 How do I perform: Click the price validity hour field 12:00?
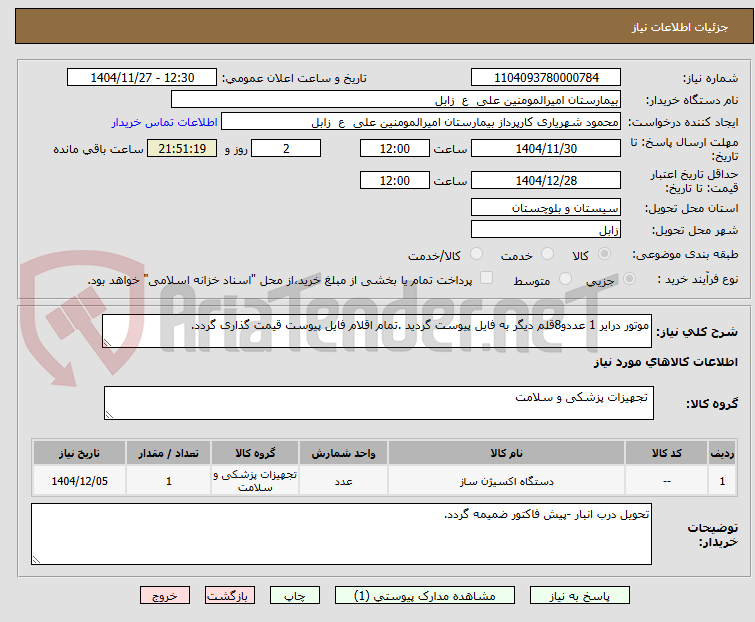[x=394, y=180]
